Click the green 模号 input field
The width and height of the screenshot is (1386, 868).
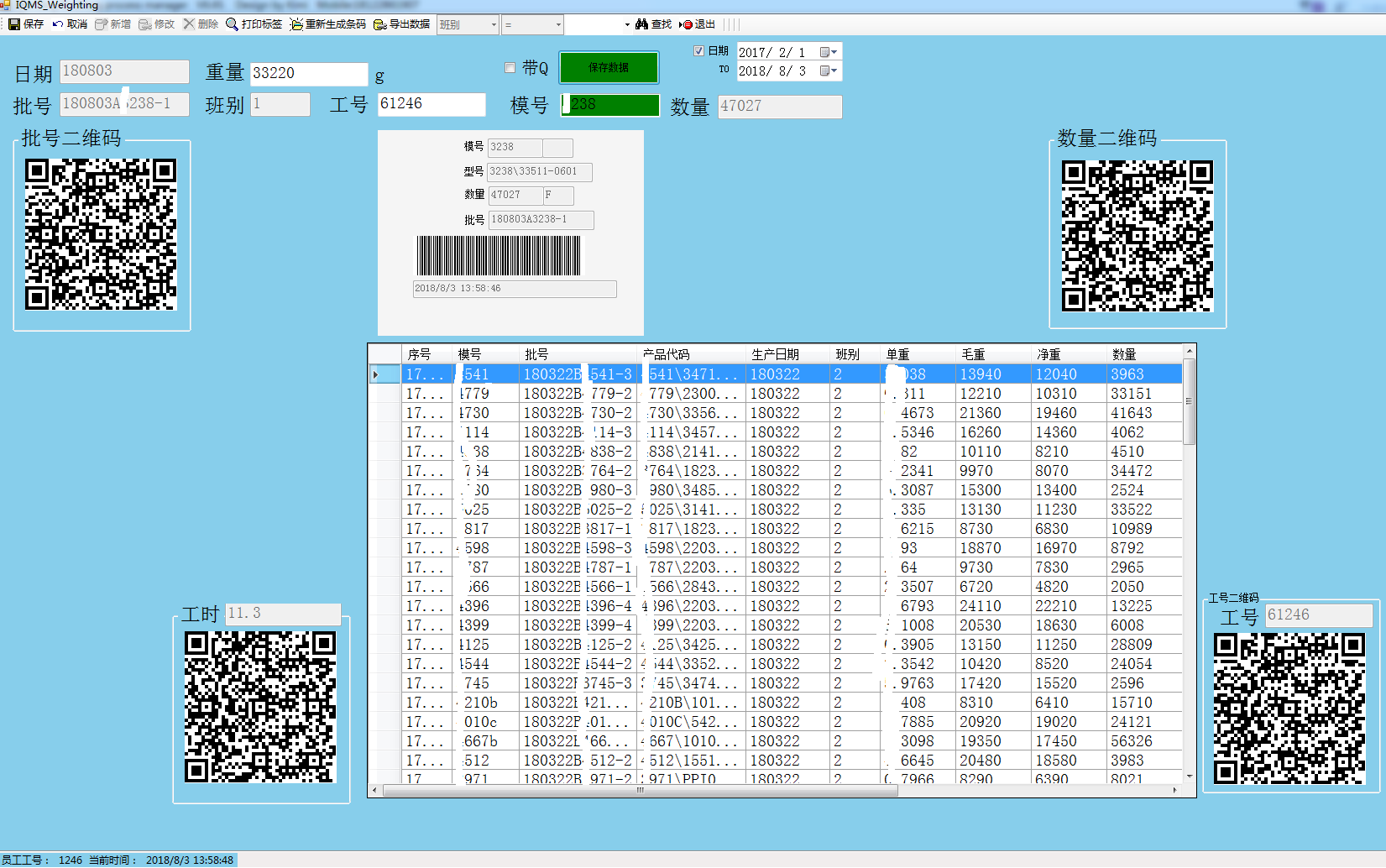pyautogui.click(x=610, y=105)
